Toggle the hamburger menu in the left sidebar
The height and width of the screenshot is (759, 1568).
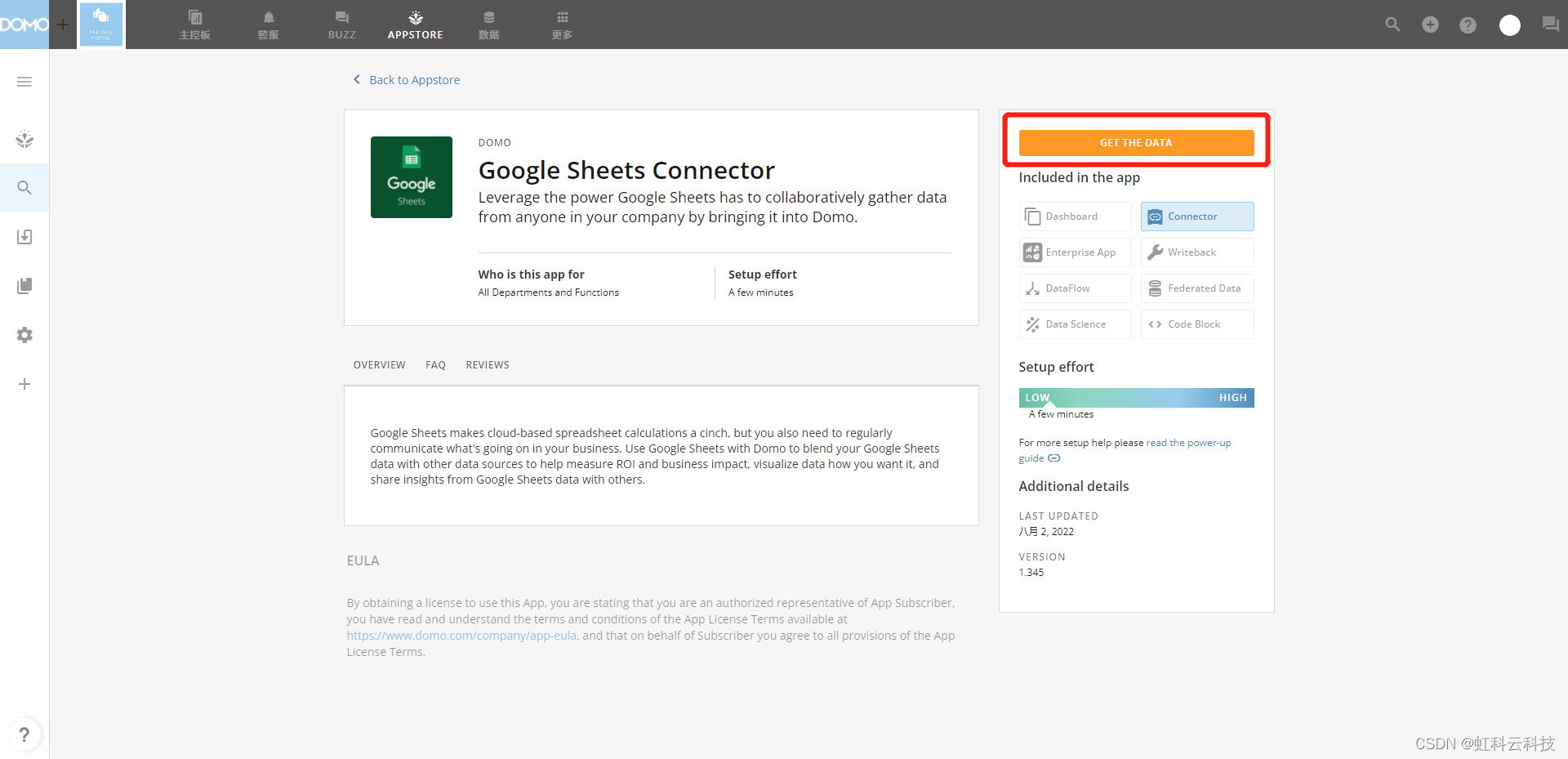tap(24, 82)
